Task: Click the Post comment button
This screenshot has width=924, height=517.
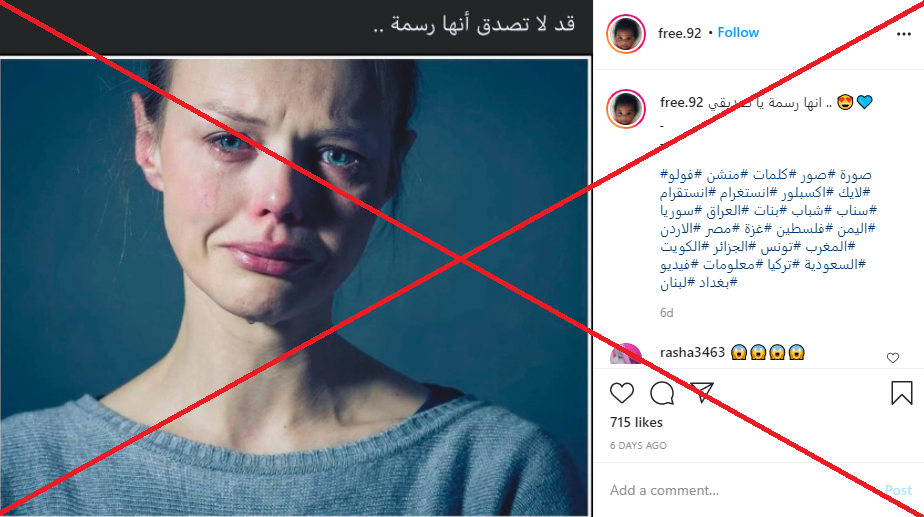Action: point(898,490)
